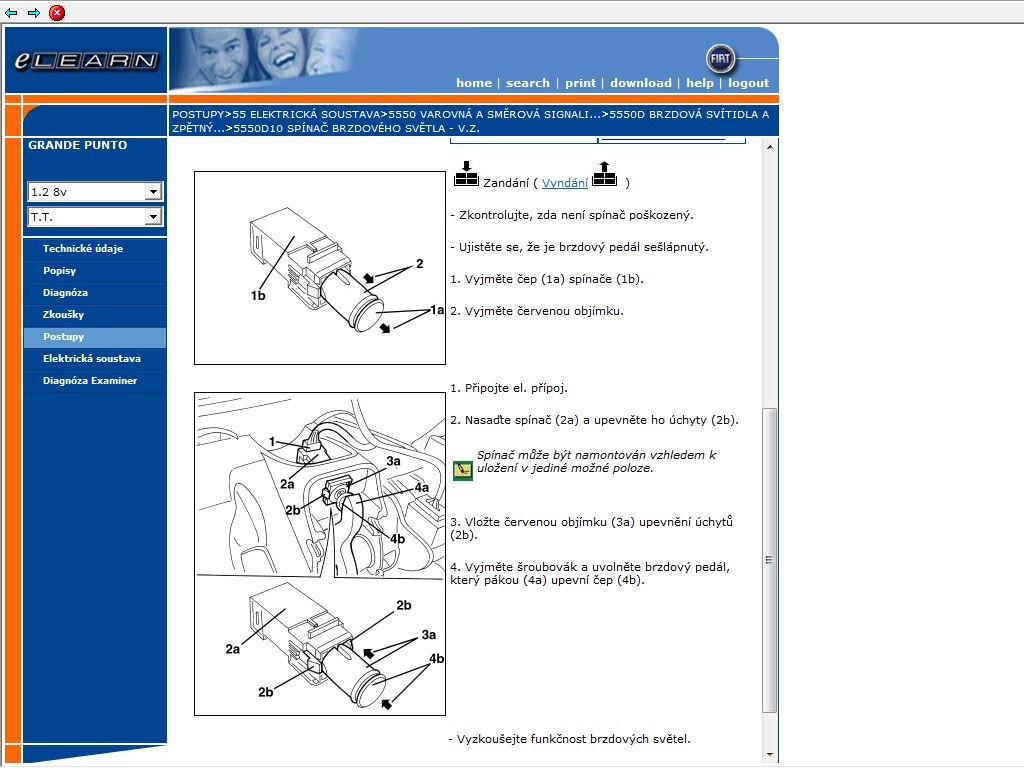Click the green note icon beside italic text

[462, 470]
